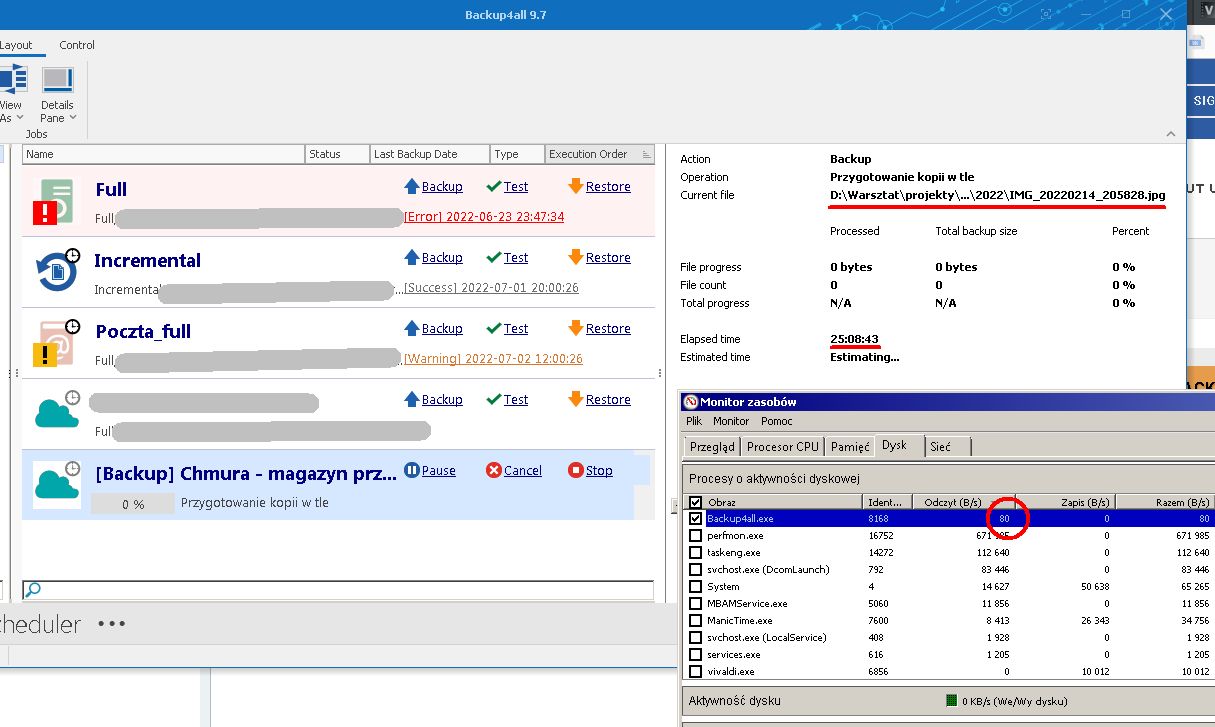Click the search magnifier icon below job list

coord(33,590)
